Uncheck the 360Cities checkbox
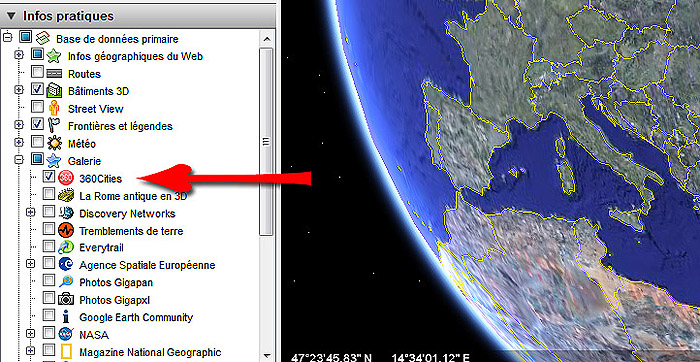The height and width of the screenshot is (362, 700). [x=49, y=177]
